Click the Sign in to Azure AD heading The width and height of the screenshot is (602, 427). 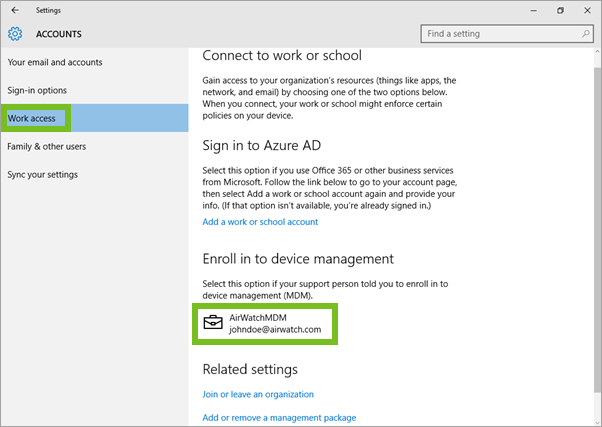pyautogui.click(x=262, y=146)
